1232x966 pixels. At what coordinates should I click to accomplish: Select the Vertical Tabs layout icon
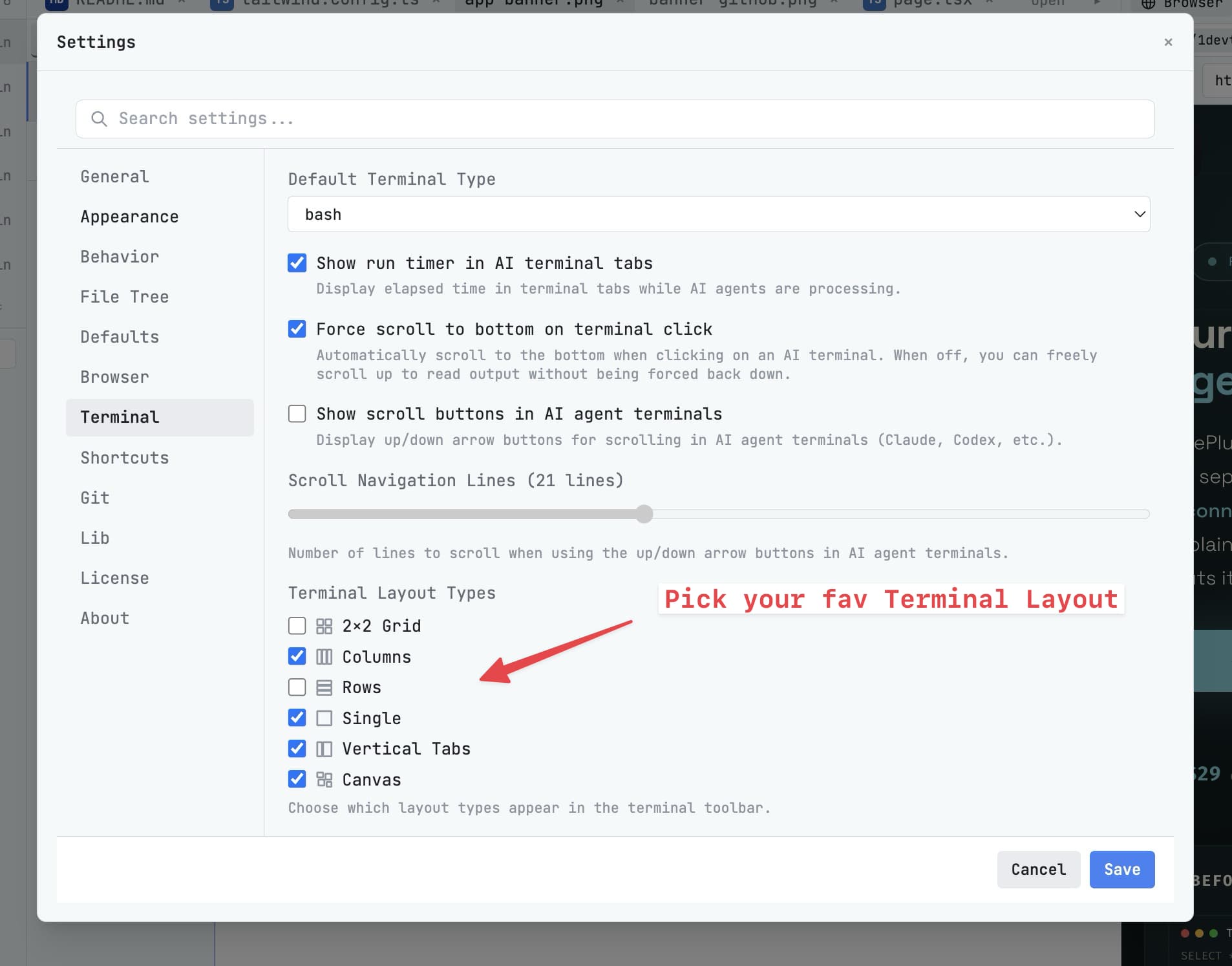[324, 748]
